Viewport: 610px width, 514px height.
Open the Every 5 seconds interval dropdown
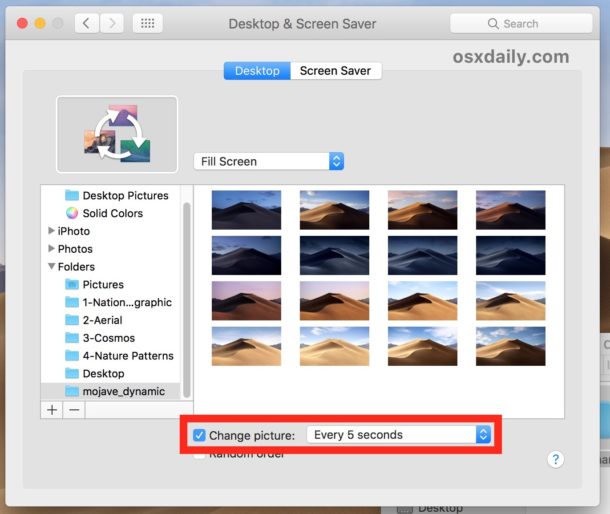(400, 435)
